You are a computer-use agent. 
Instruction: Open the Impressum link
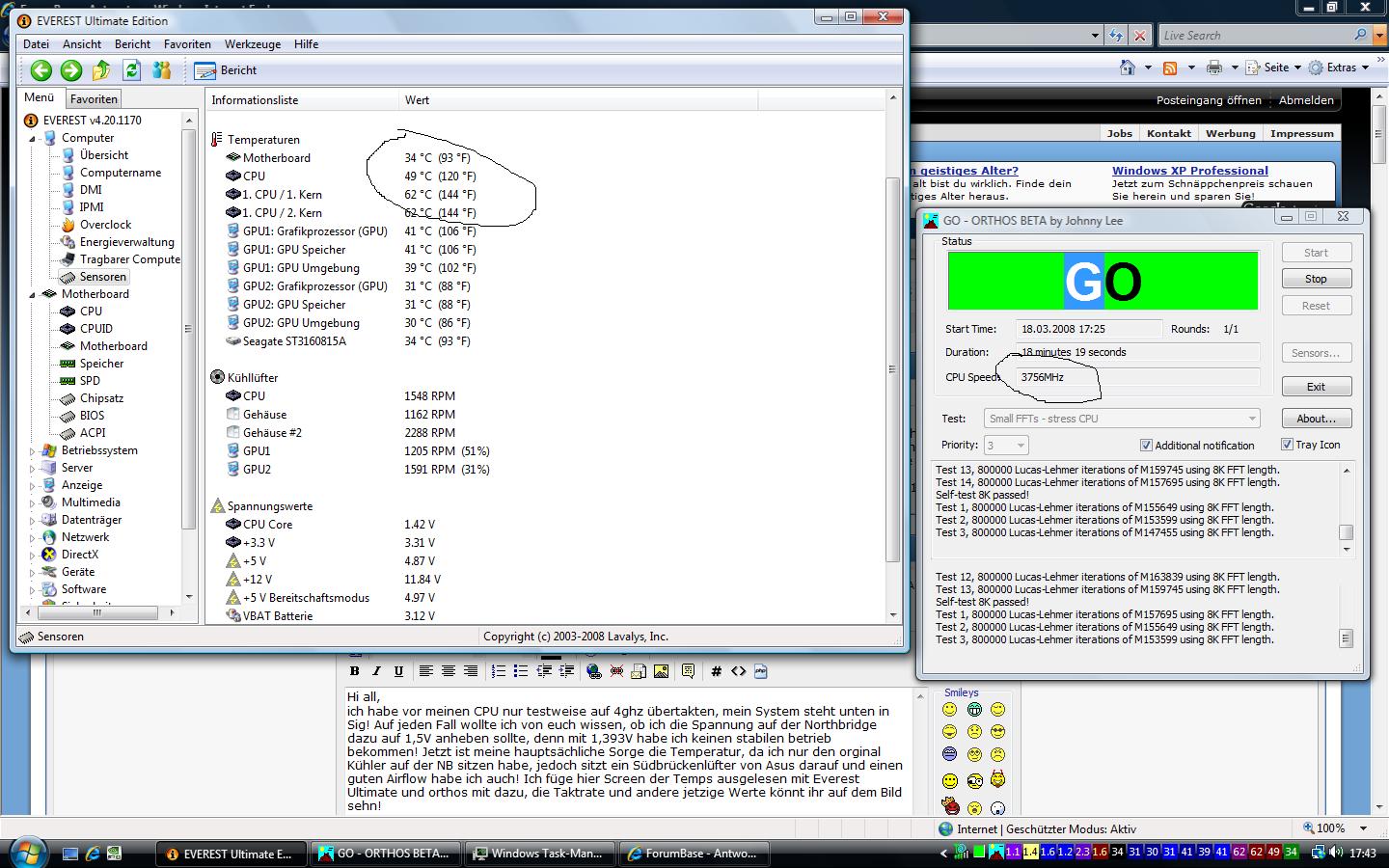tap(1301, 133)
